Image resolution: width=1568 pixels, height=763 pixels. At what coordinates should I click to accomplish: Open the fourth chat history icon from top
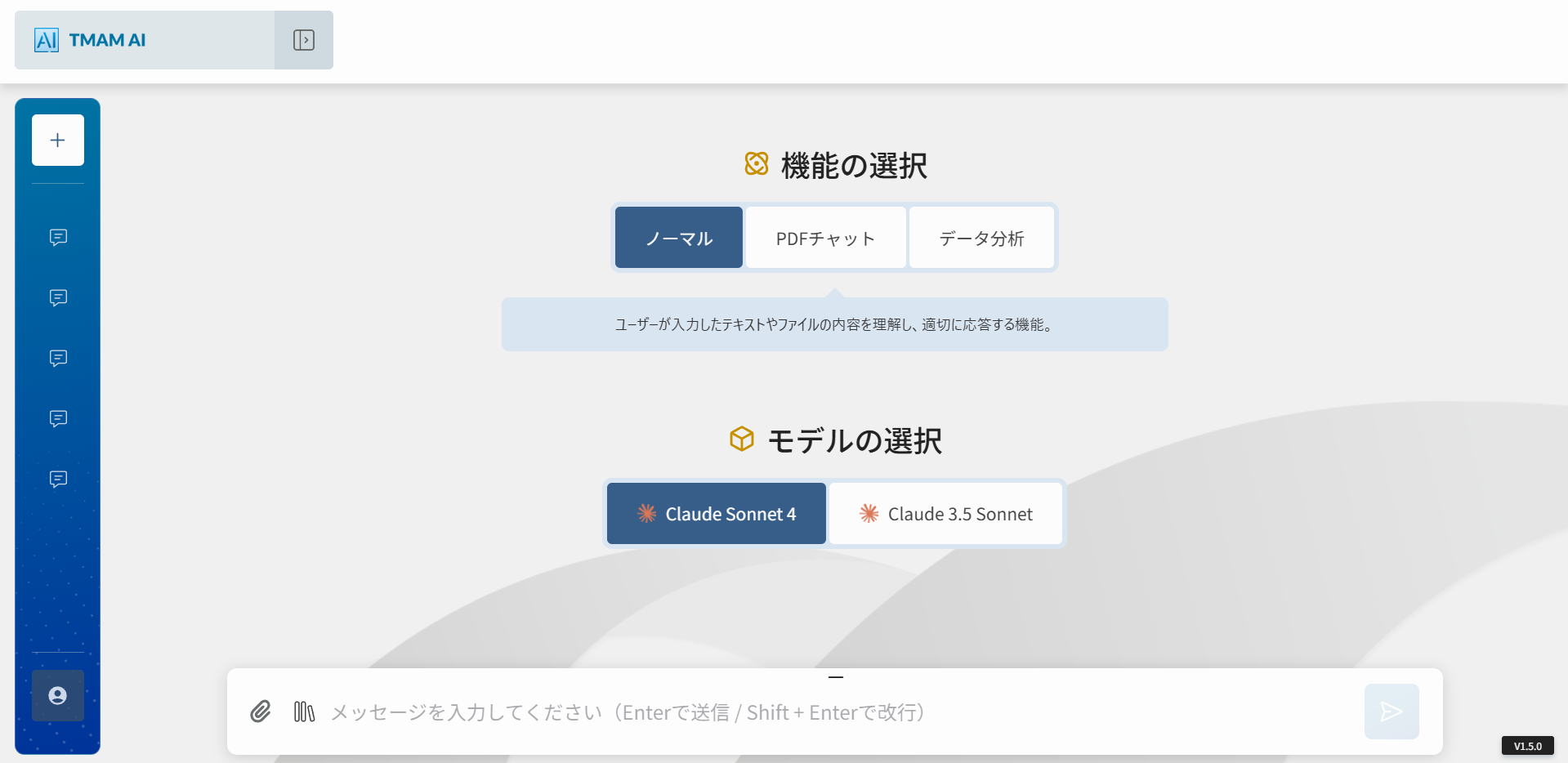click(x=58, y=418)
